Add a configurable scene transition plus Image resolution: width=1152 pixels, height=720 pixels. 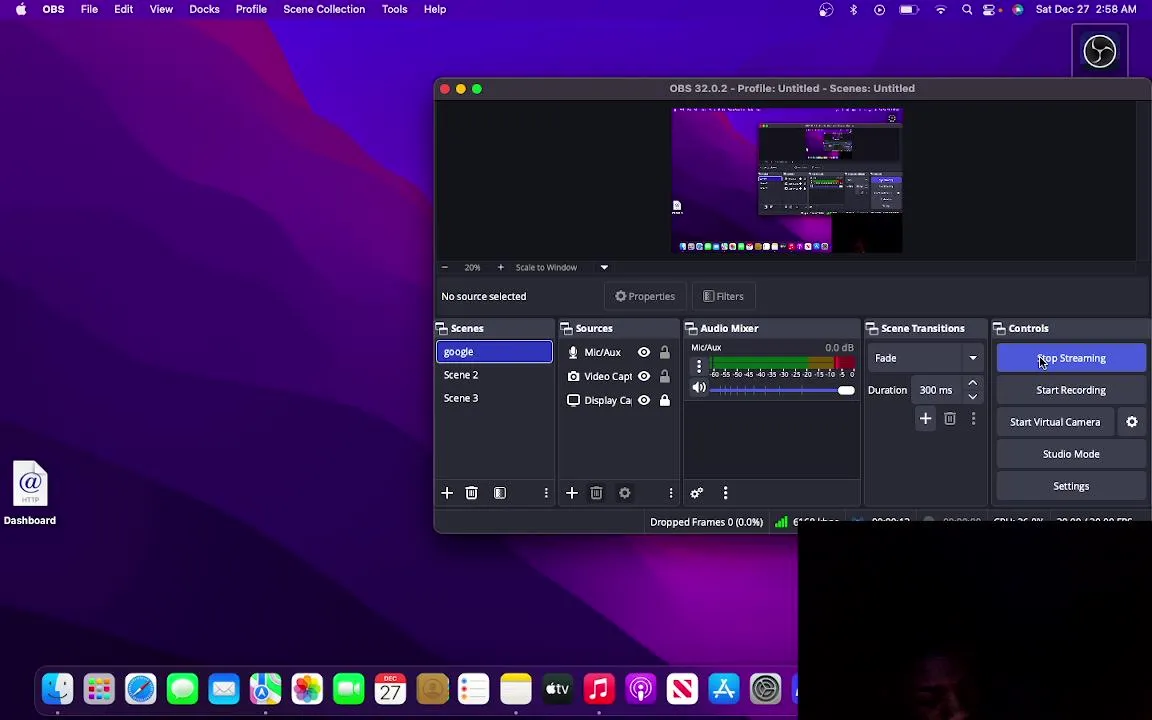tap(926, 419)
